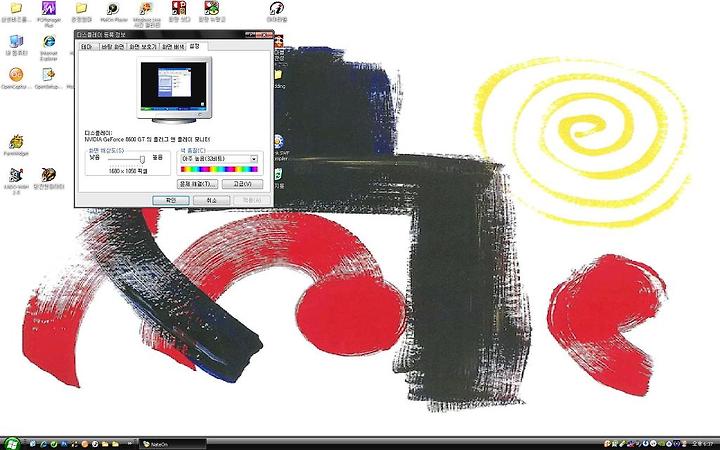Click the rainbow color quality preview bar
Screen dimensions: 720x450
219,169
